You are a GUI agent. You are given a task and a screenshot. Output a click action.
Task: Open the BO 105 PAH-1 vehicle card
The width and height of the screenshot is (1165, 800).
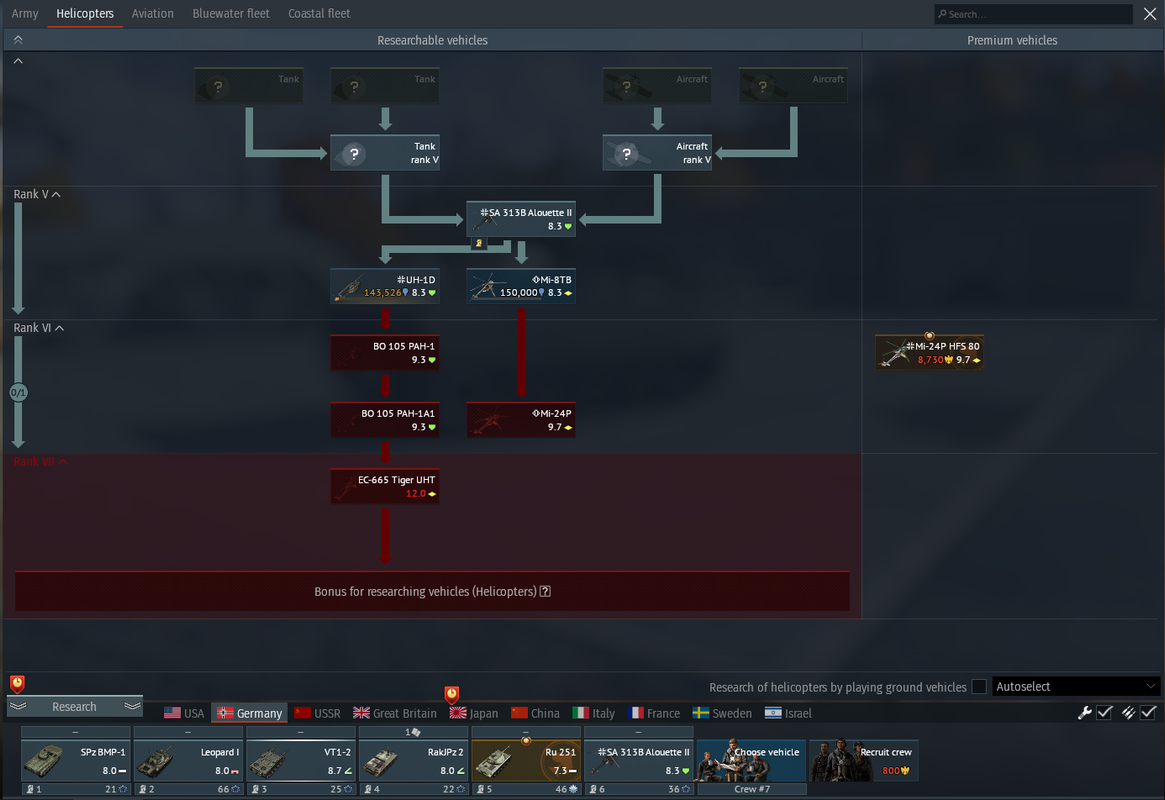coord(385,353)
